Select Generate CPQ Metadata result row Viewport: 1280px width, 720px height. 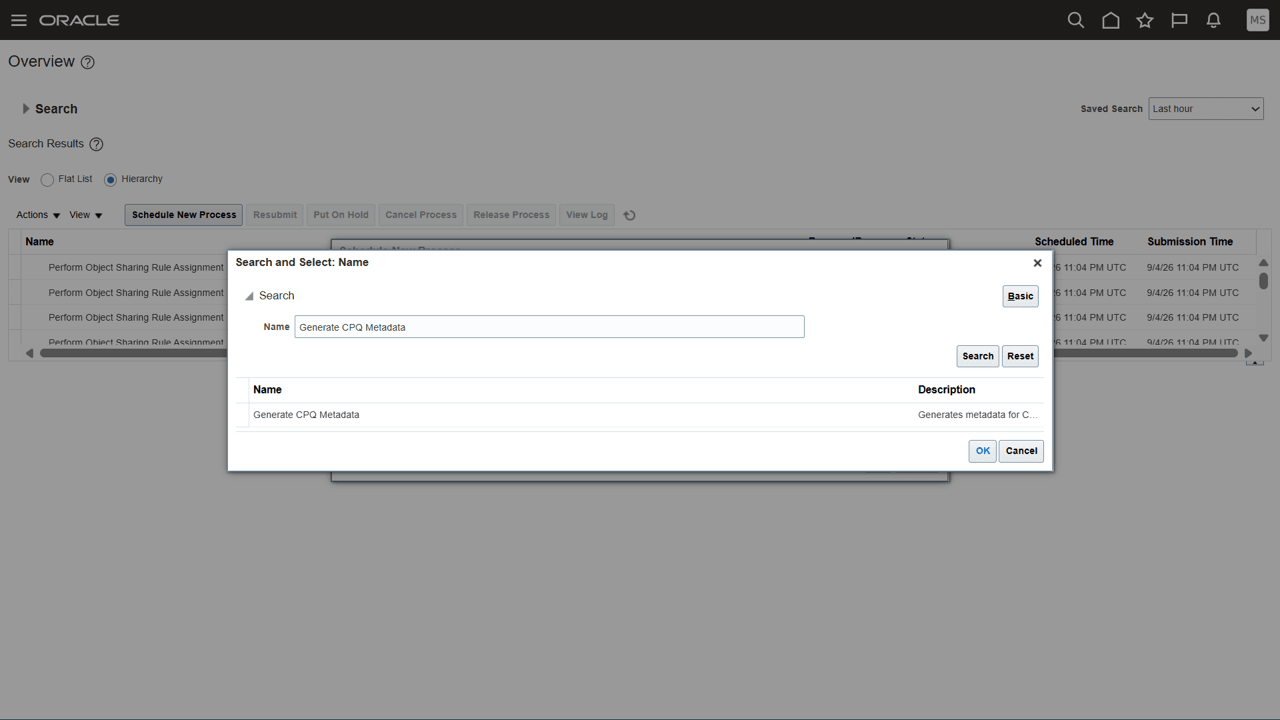[x=640, y=415]
